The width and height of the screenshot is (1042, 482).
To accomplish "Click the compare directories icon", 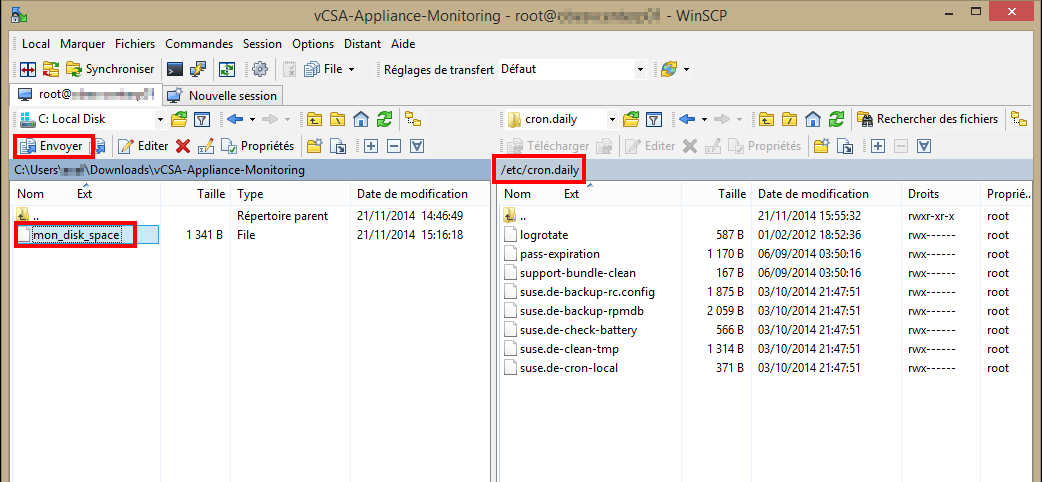I will (x=27, y=69).
